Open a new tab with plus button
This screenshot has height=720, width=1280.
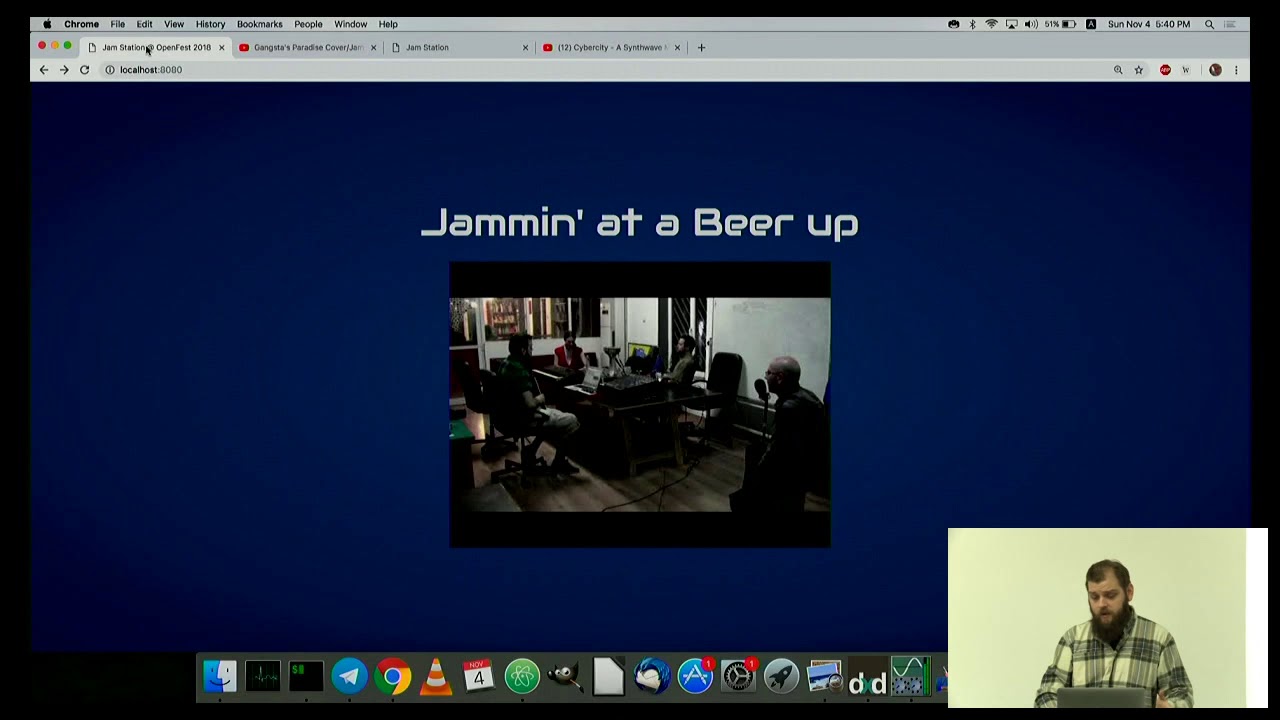pyautogui.click(x=701, y=47)
